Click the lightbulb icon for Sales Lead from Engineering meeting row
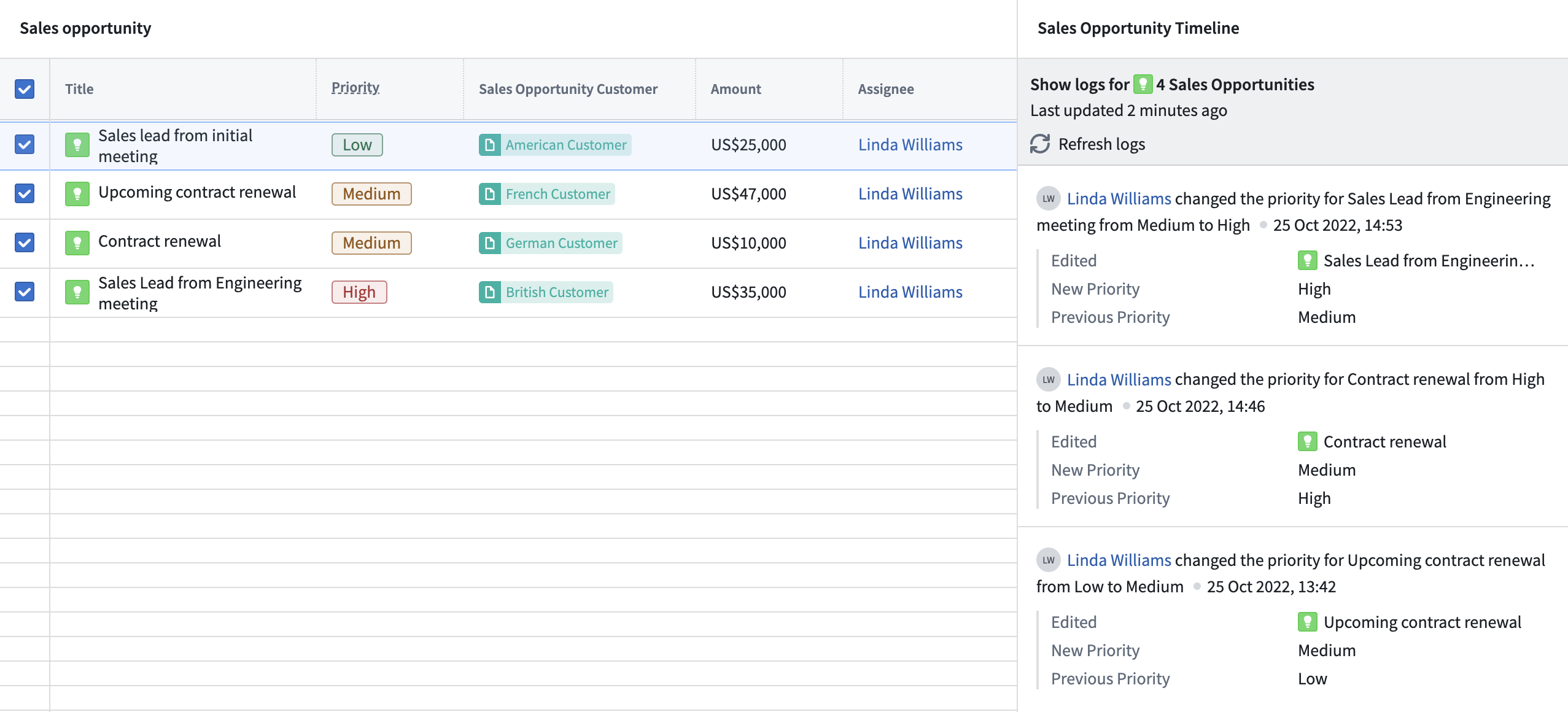Image resolution: width=1568 pixels, height=712 pixels. tap(77, 292)
